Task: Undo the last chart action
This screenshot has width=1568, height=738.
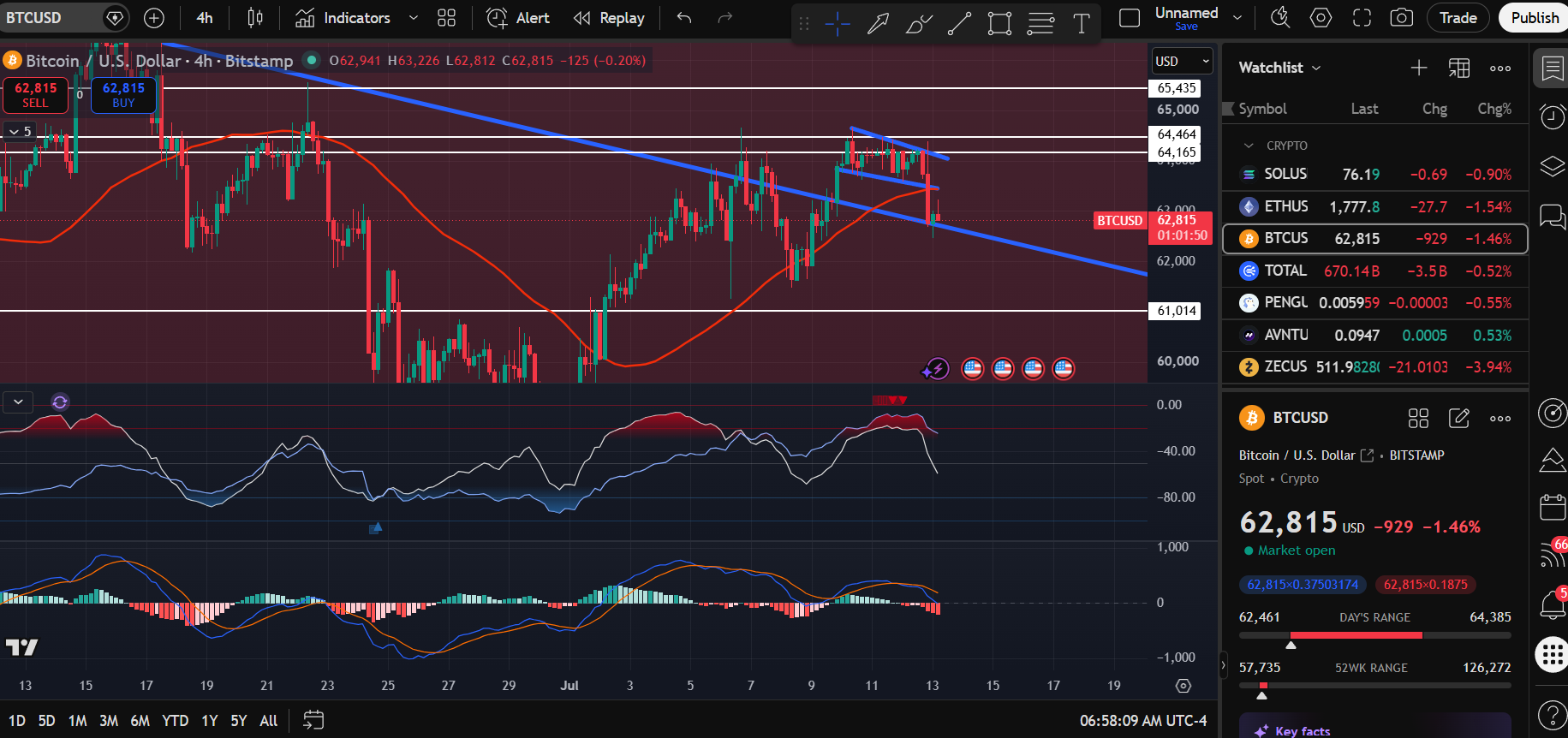Action: [x=683, y=18]
